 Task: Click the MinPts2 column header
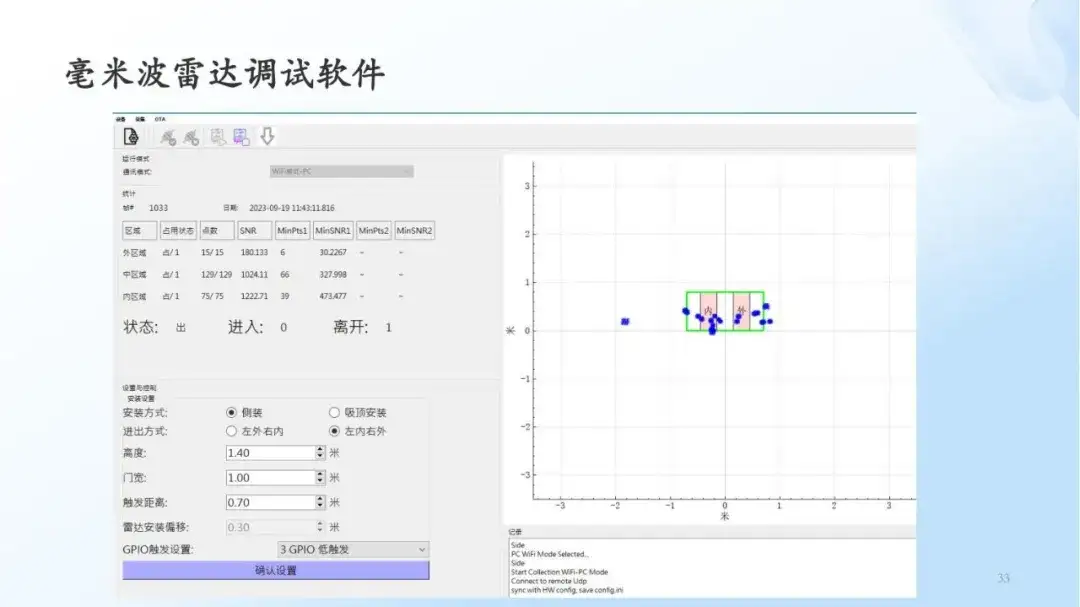coord(374,231)
